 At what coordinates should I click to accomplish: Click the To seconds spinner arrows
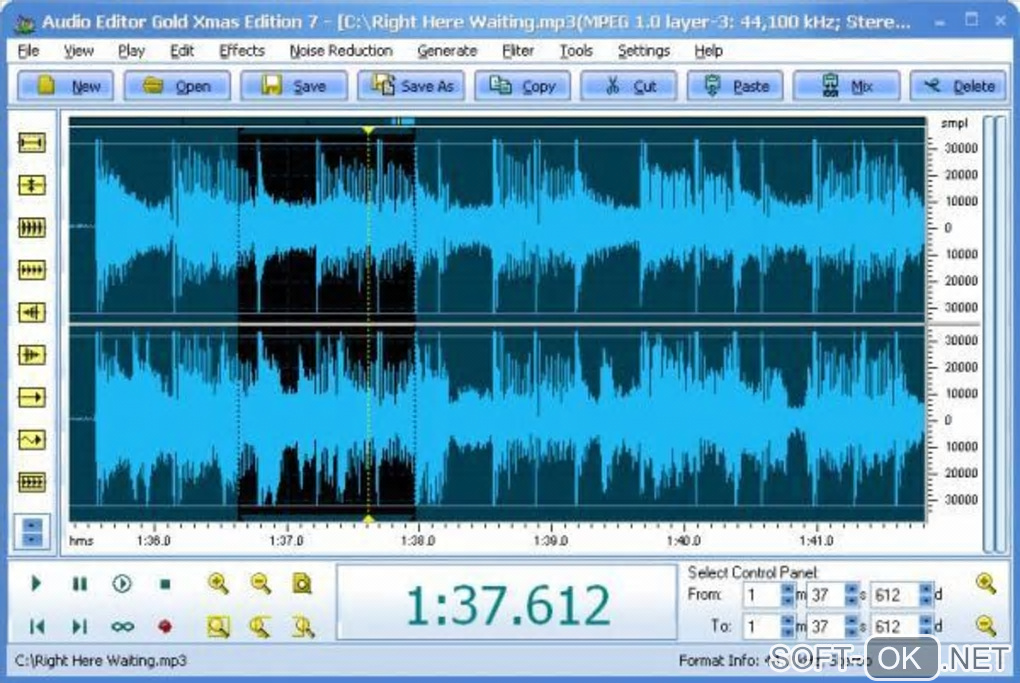851,626
